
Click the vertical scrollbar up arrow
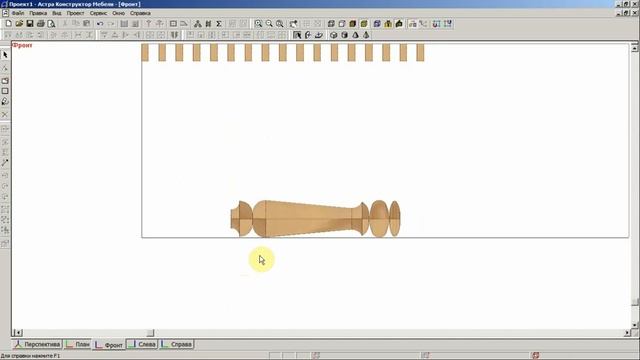click(x=634, y=48)
